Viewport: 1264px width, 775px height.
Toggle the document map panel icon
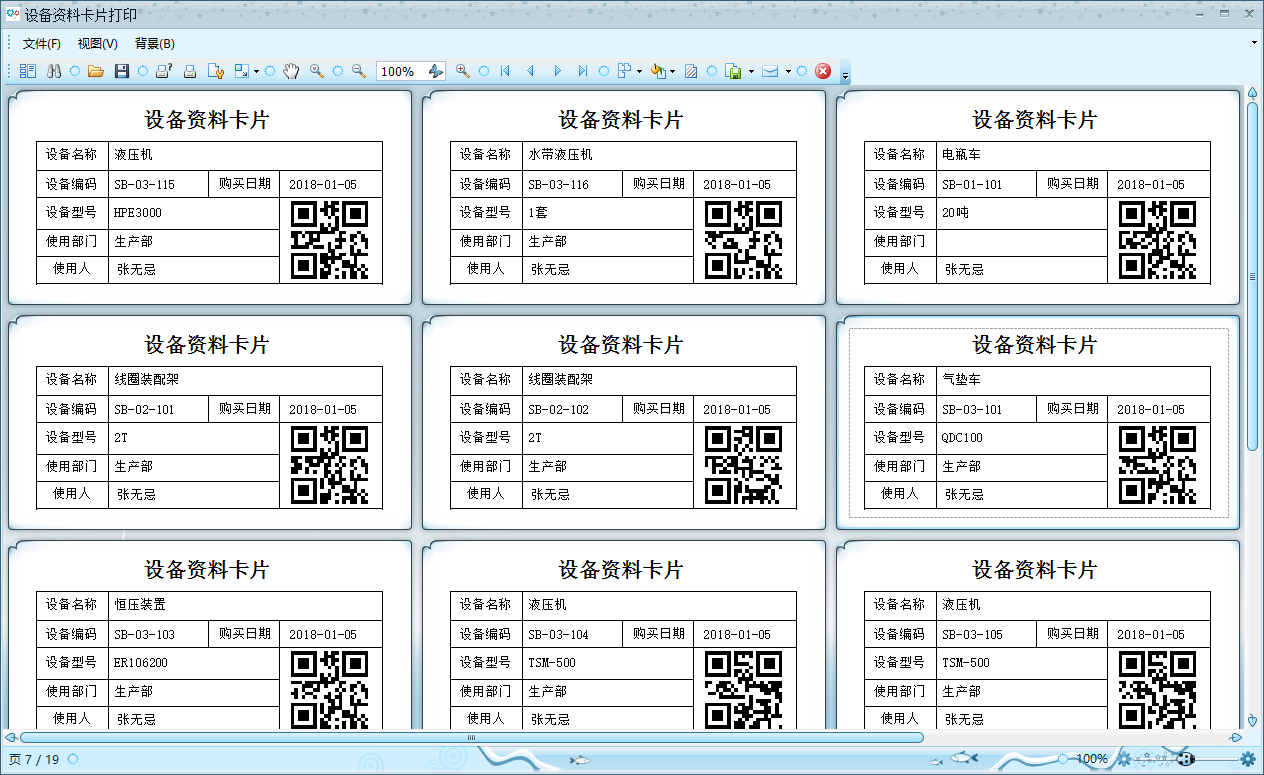pos(28,71)
